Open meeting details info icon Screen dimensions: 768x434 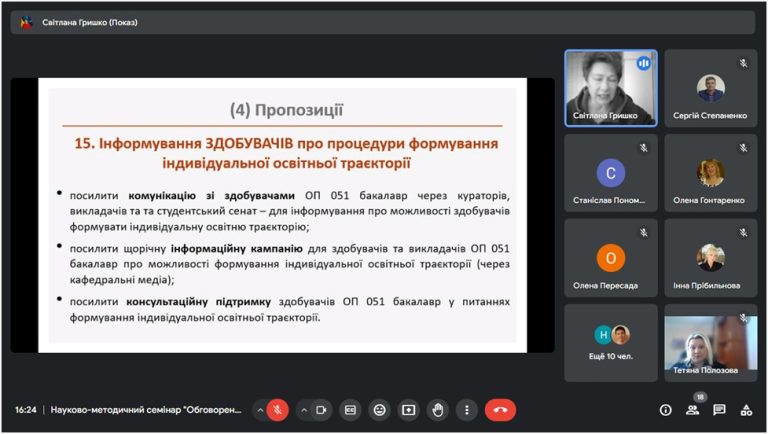pos(666,410)
